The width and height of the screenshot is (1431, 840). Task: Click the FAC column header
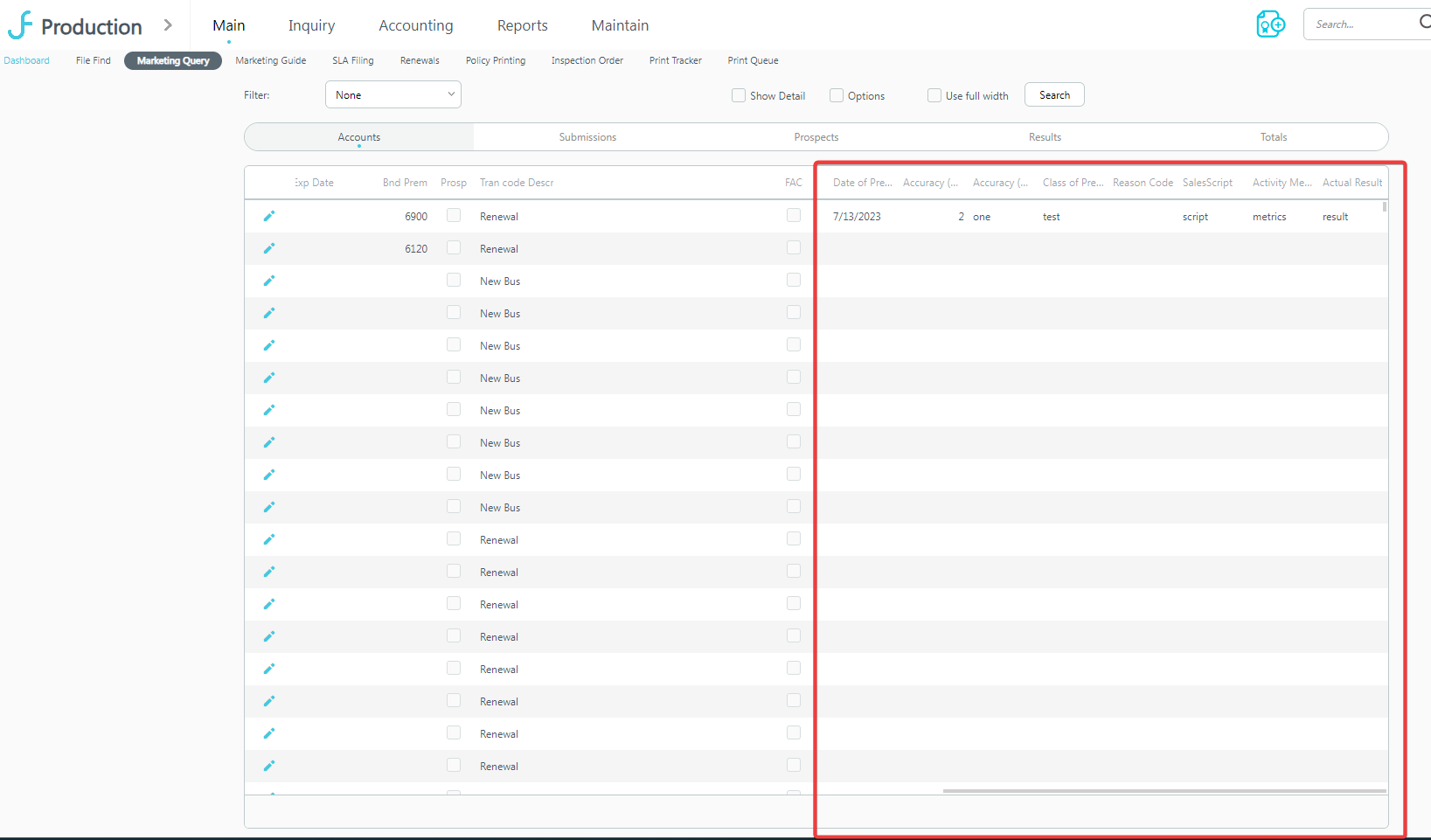pyautogui.click(x=794, y=183)
